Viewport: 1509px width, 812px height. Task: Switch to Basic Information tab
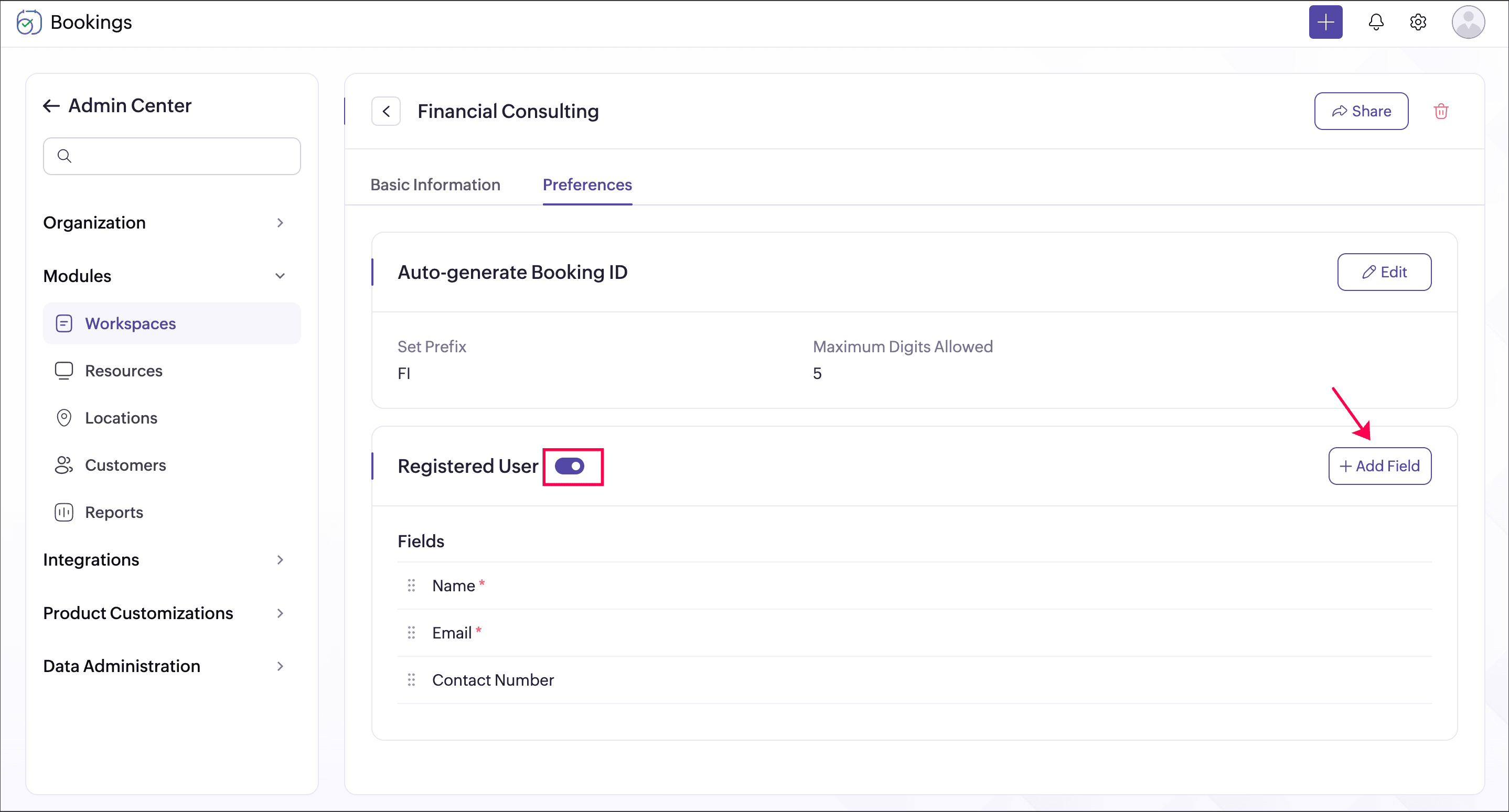pyautogui.click(x=435, y=185)
